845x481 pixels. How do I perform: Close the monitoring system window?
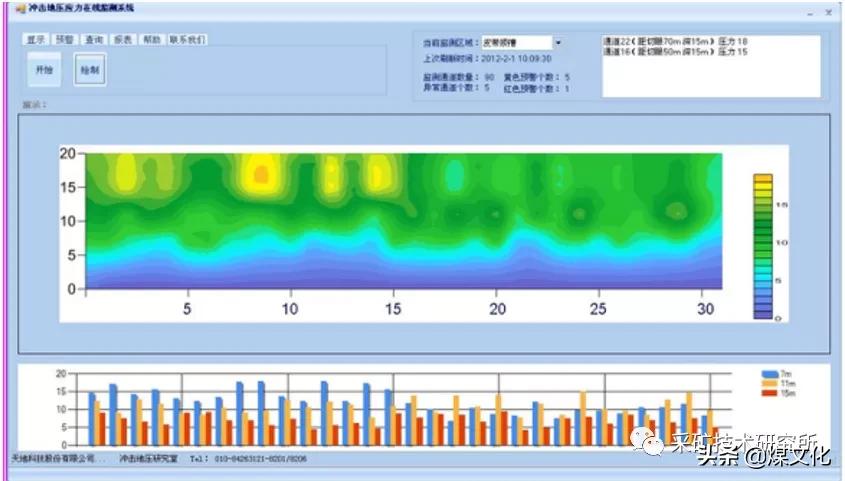pos(829,12)
